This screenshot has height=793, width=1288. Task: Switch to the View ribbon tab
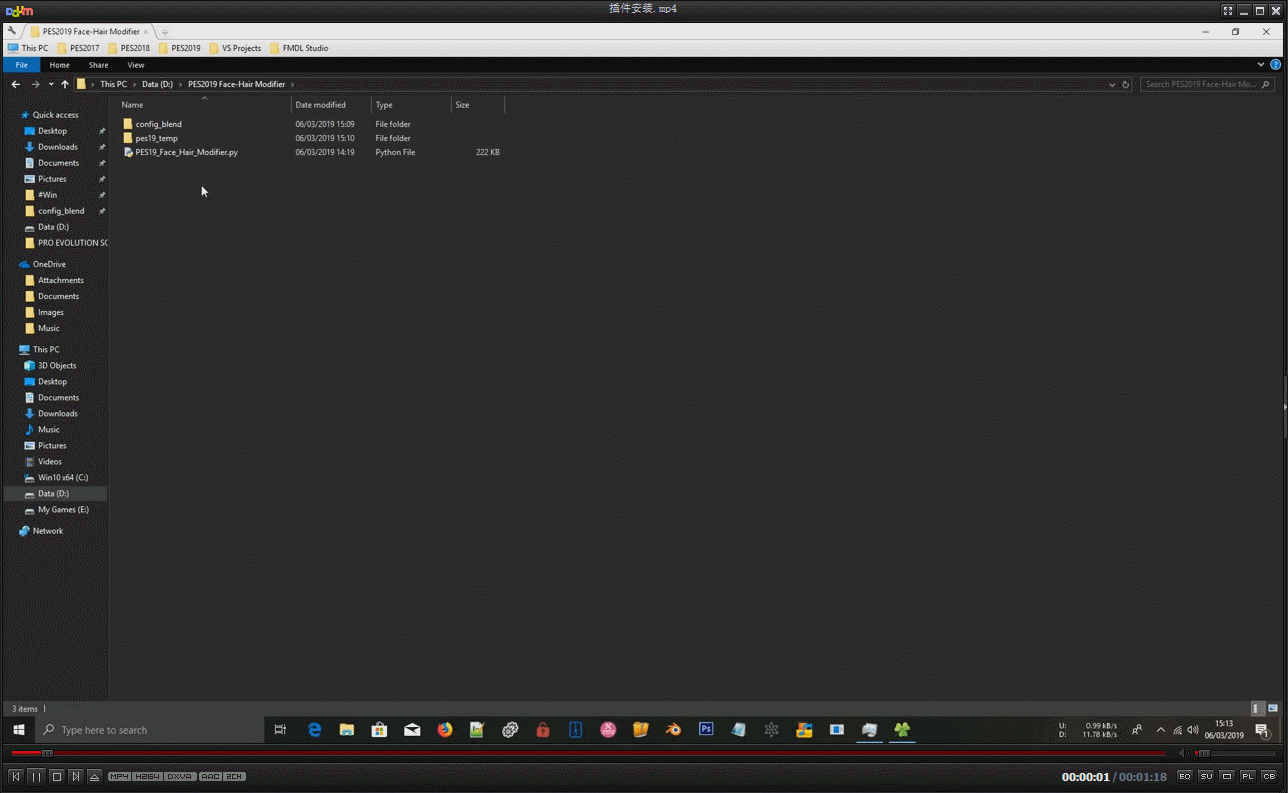pyautogui.click(x=136, y=65)
